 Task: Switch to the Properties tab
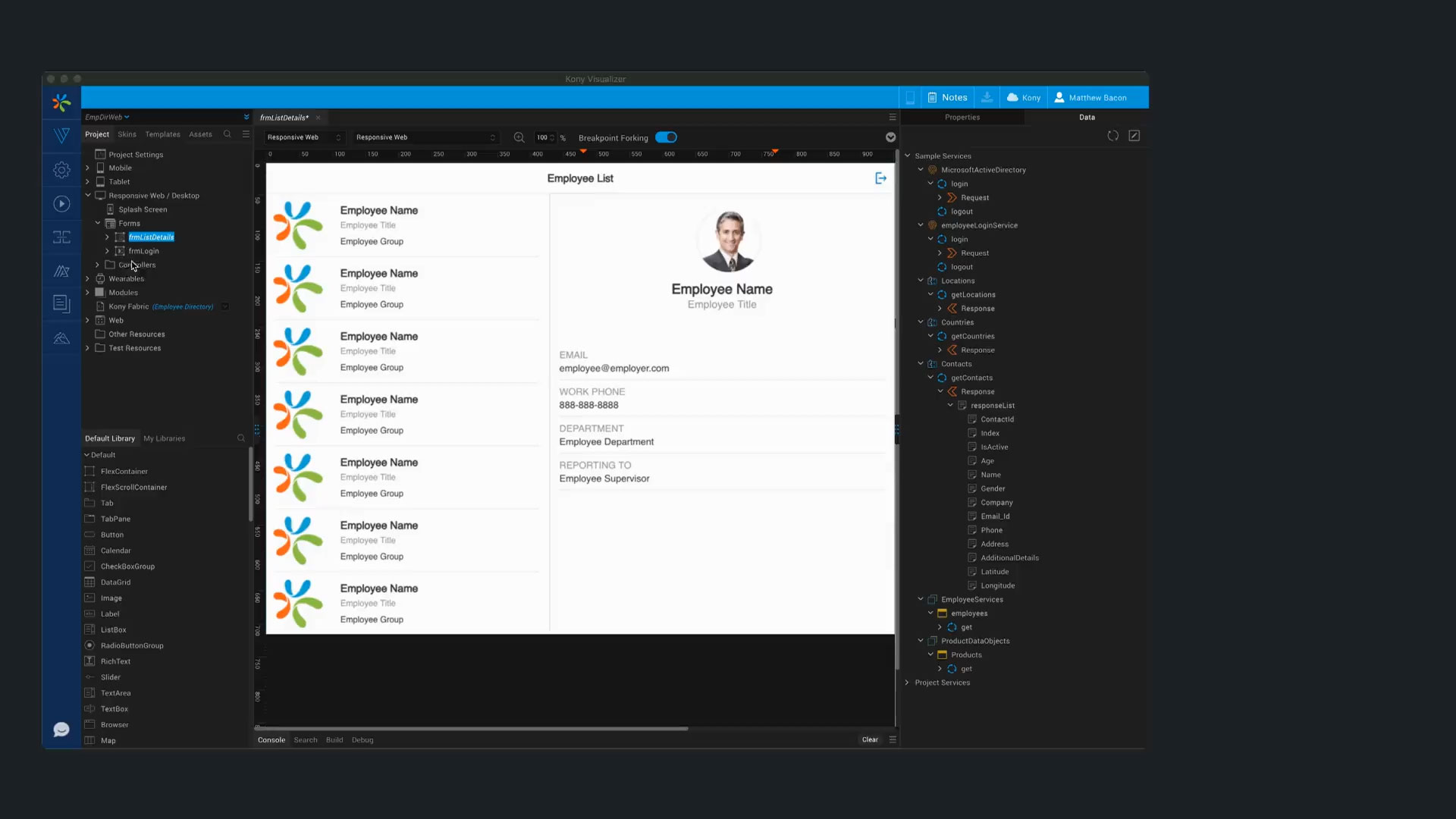962,118
